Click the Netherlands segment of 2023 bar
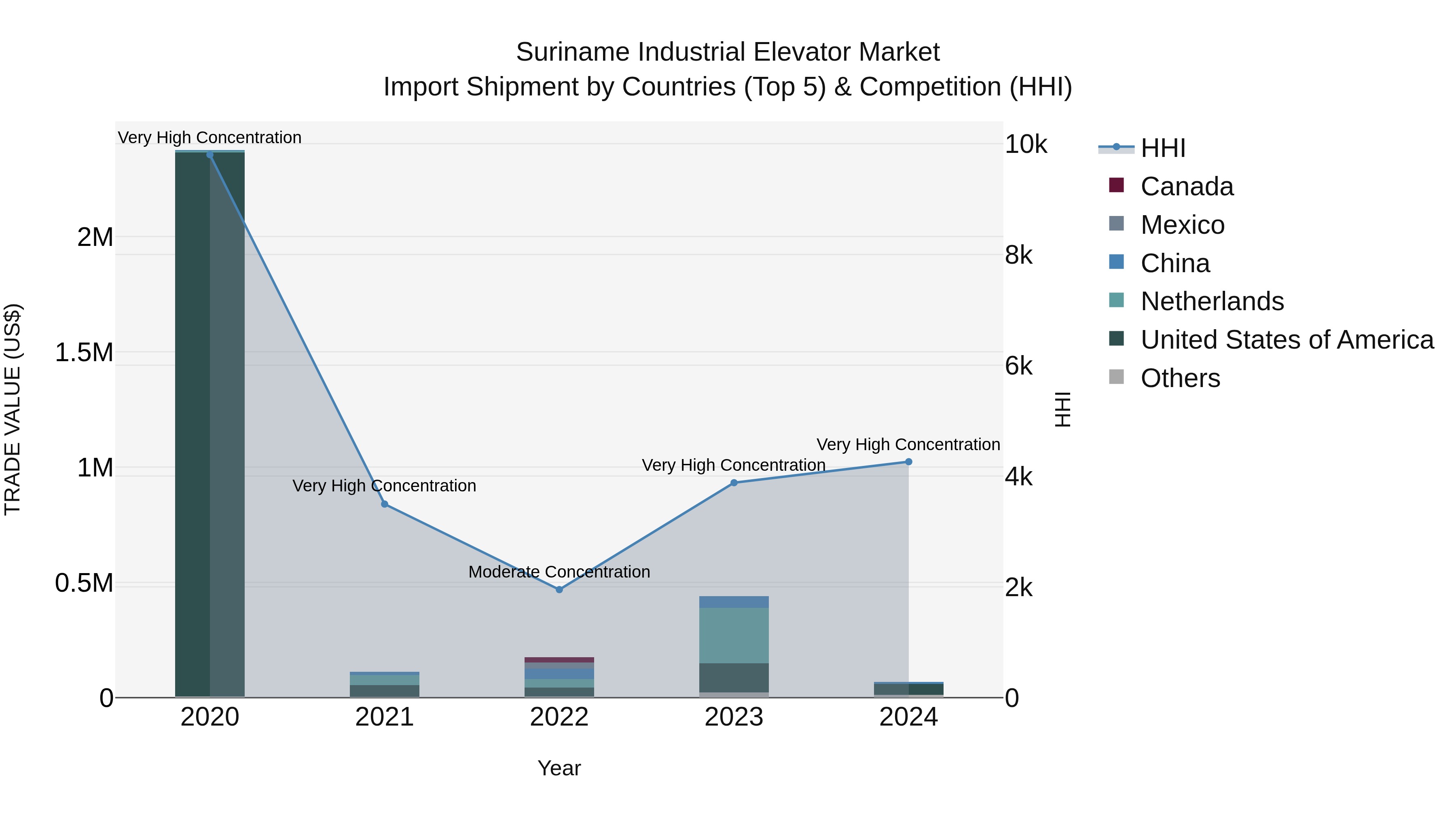The height and width of the screenshot is (819, 1456). pyautogui.click(x=734, y=635)
